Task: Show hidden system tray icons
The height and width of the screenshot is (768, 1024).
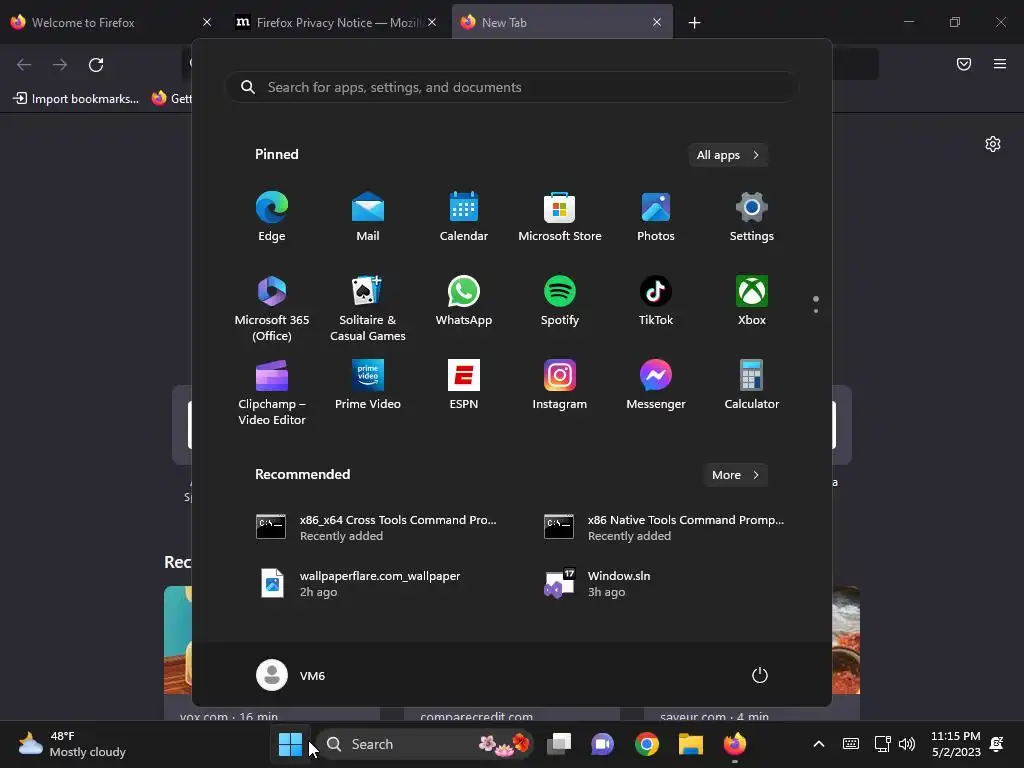Action: coord(819,744)
